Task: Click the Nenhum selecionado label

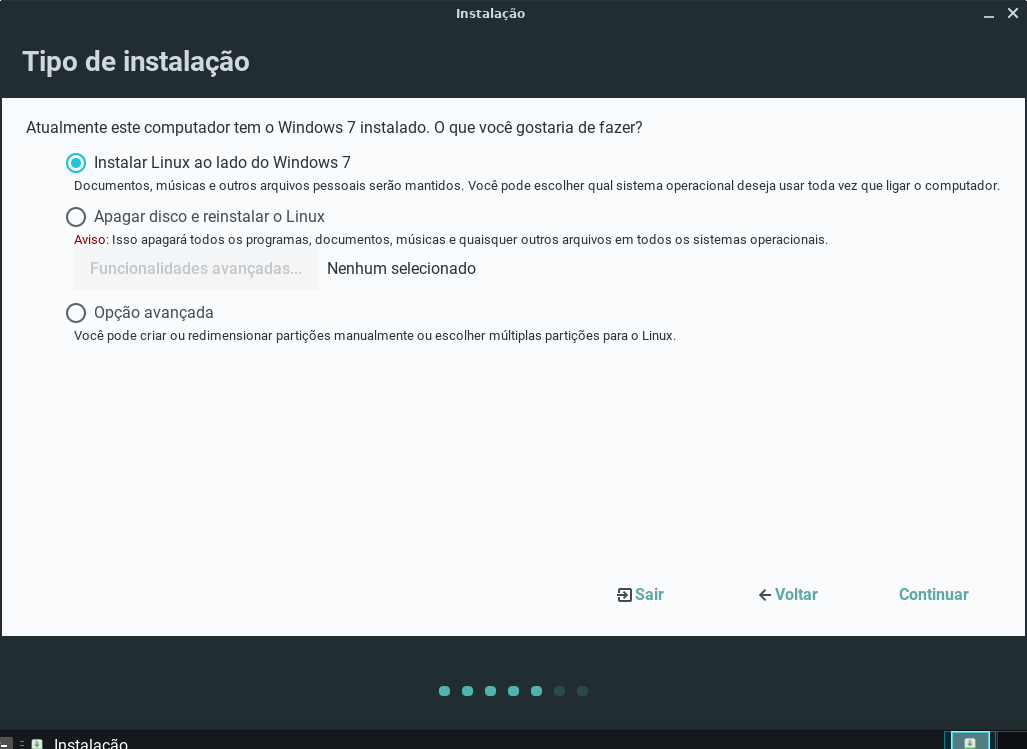Action: pyautogui.click(x=401, y=268)
